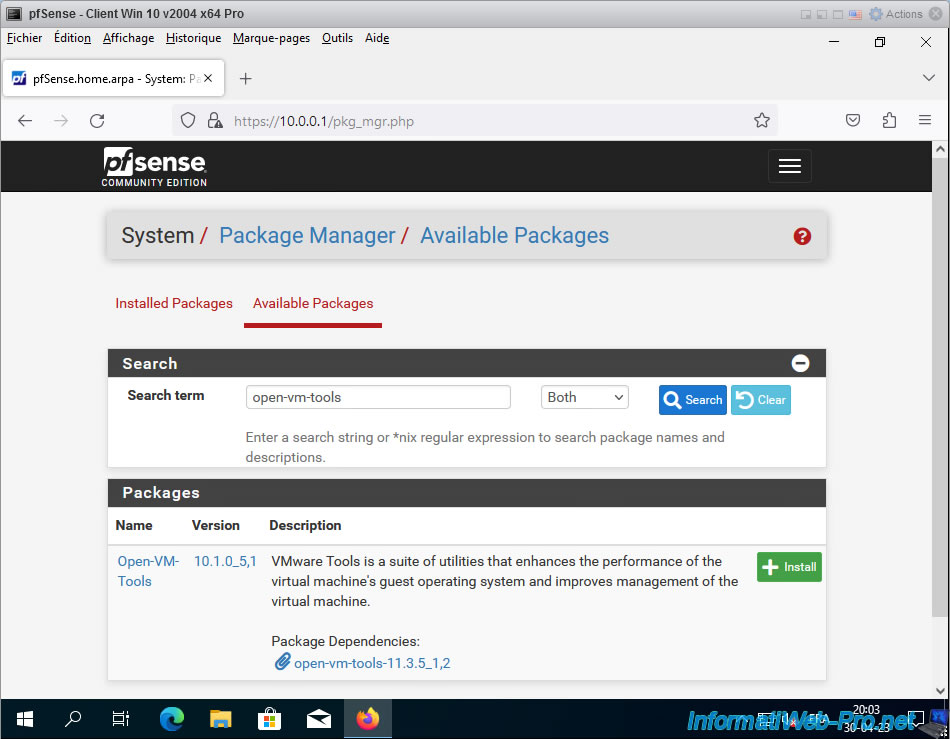Open Windows taskbar search
This screenshot has width=950, height=739.
(73, 719)
